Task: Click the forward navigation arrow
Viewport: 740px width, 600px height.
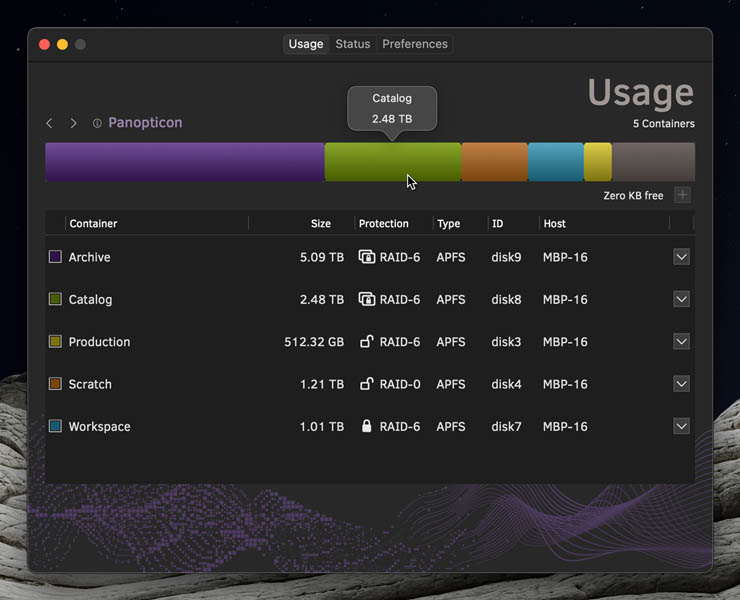Action: pyautogui.click(x=73, y=123)
